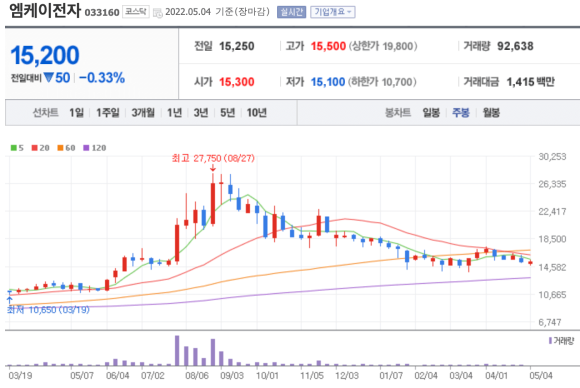Select the 1주일 line chart period
580x388 pixels.
click(x=108, y=112)
